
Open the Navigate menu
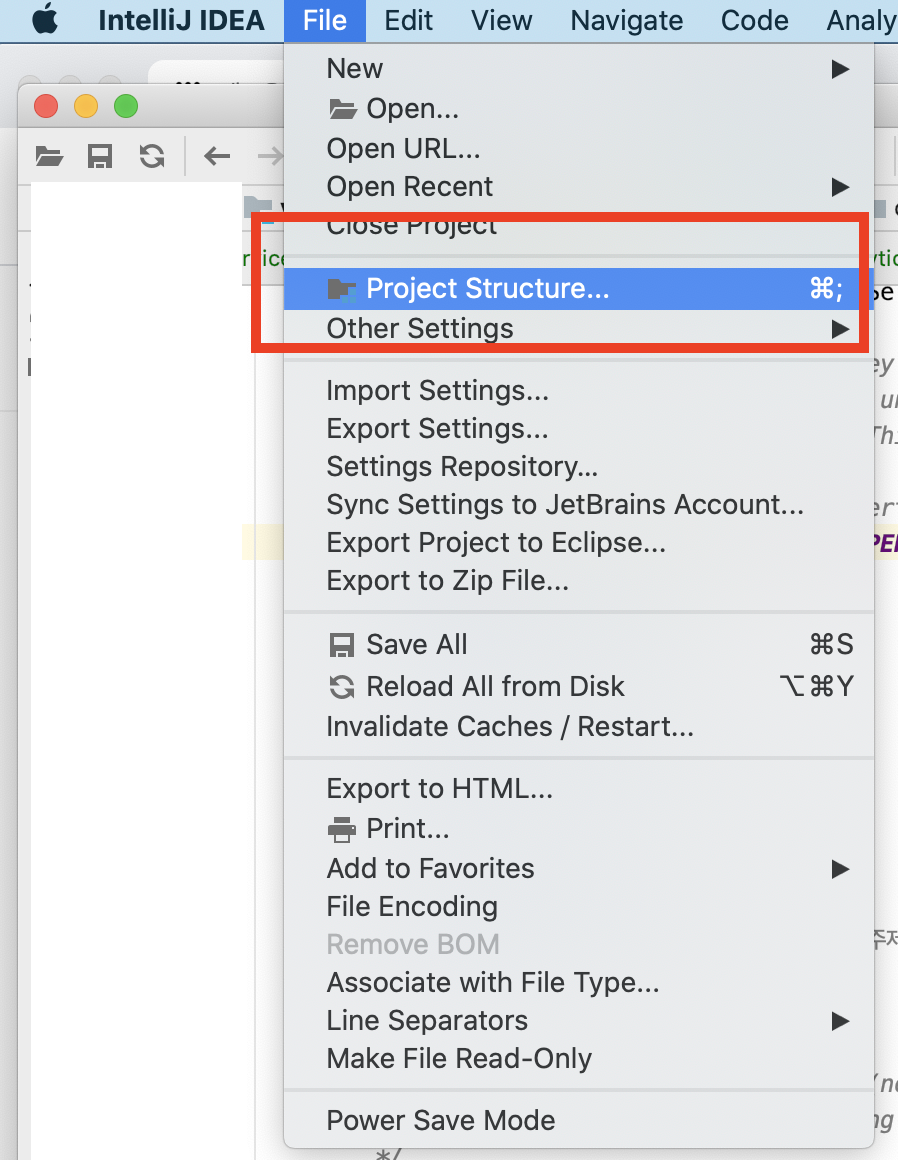tap(627, 21)
